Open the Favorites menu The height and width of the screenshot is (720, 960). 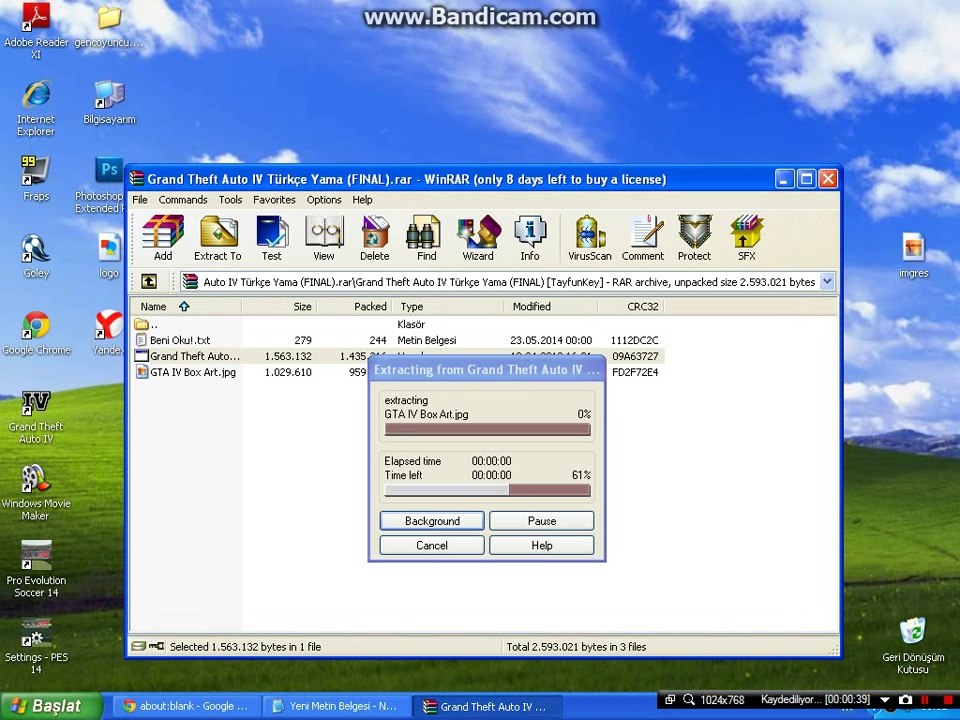[x=274, y=200]
